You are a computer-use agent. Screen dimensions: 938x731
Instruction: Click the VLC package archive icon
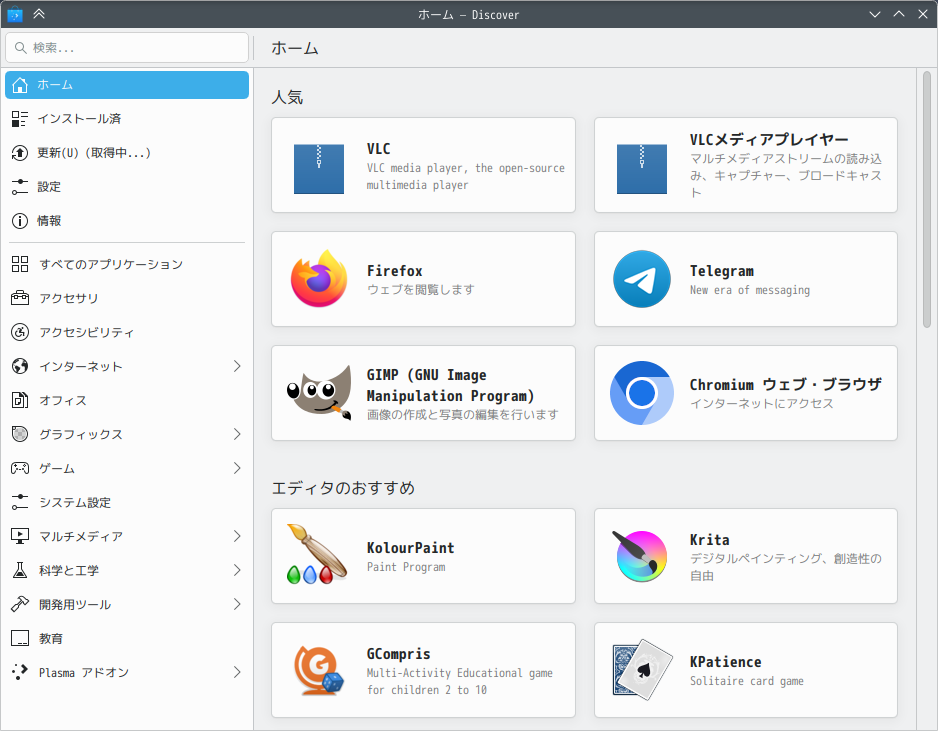coord(319,169)
